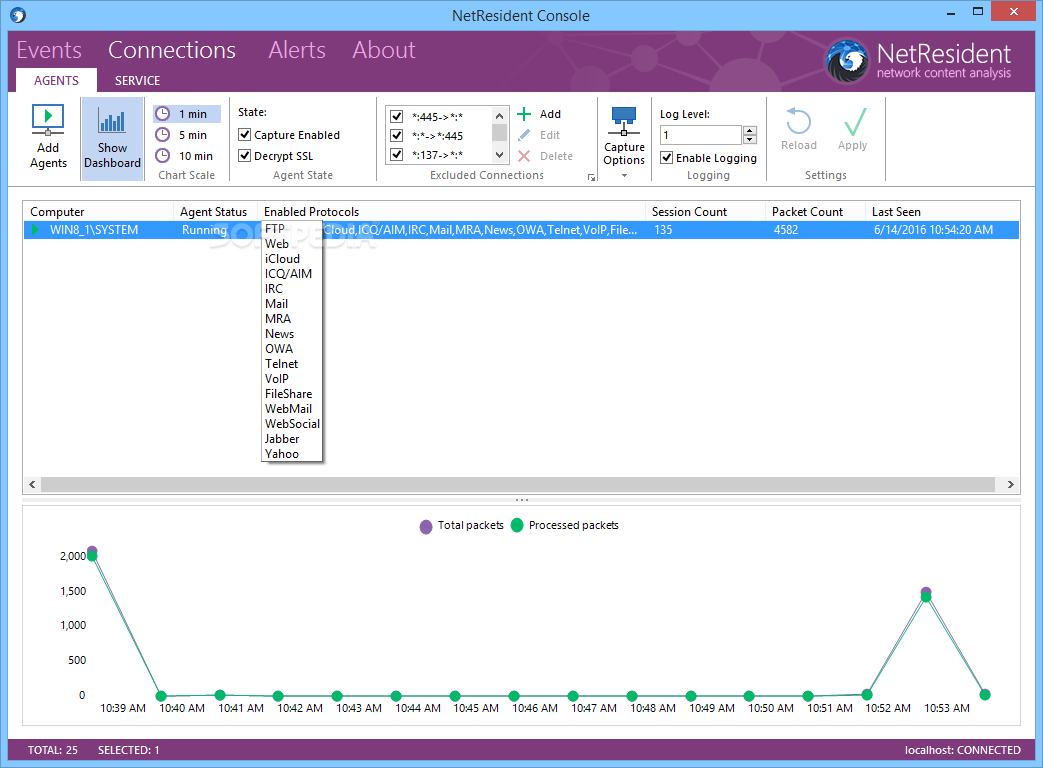Click the pane splitter dots above chart
The height and width of the screenshot is (768, 1043).
click(x=522, y=500)
